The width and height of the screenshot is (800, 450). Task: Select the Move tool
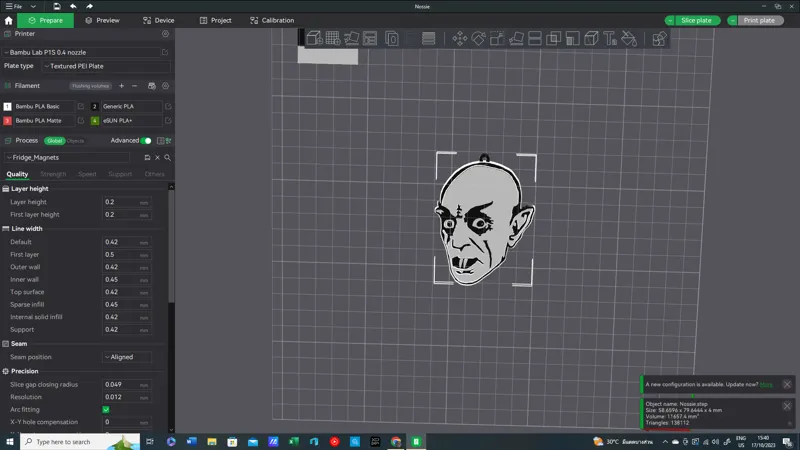click(x=460, y=38)
